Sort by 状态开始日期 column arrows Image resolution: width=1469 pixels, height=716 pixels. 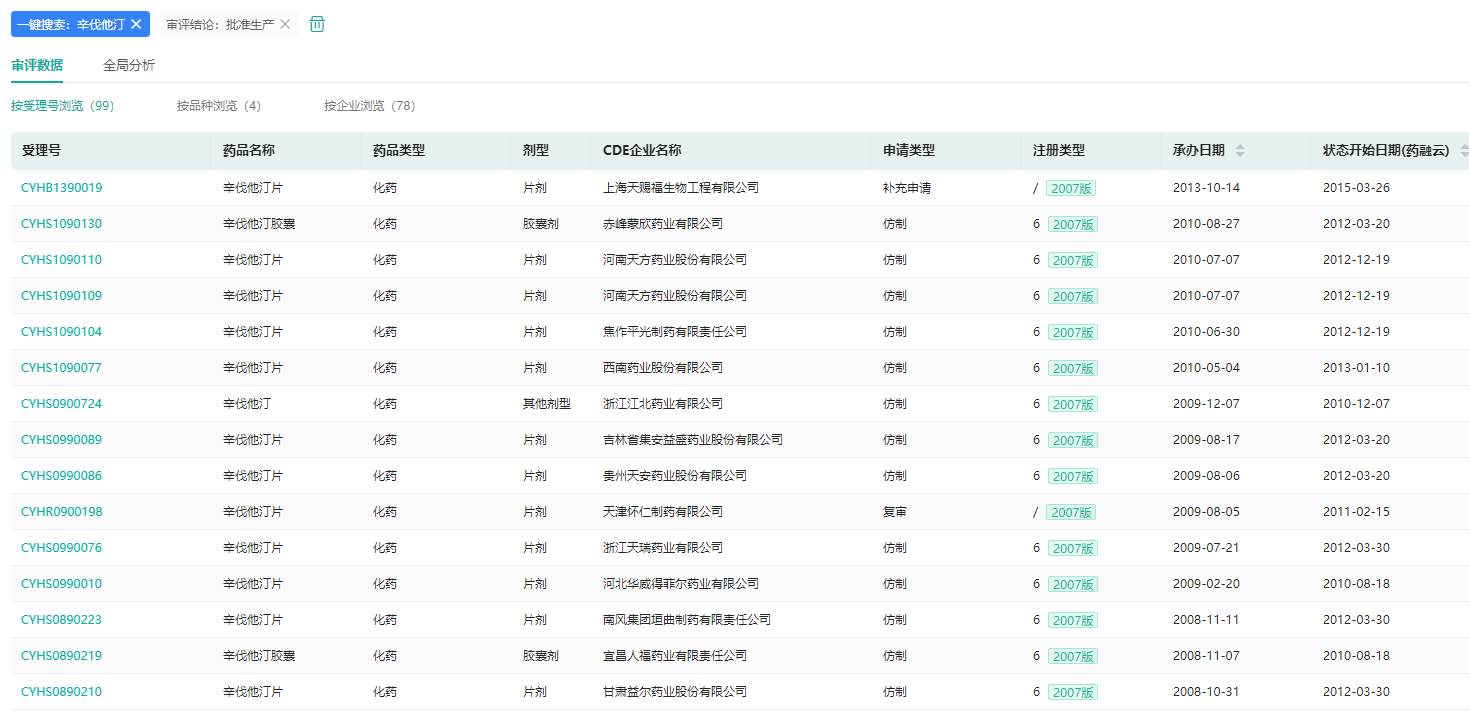tap(1464, 151)
